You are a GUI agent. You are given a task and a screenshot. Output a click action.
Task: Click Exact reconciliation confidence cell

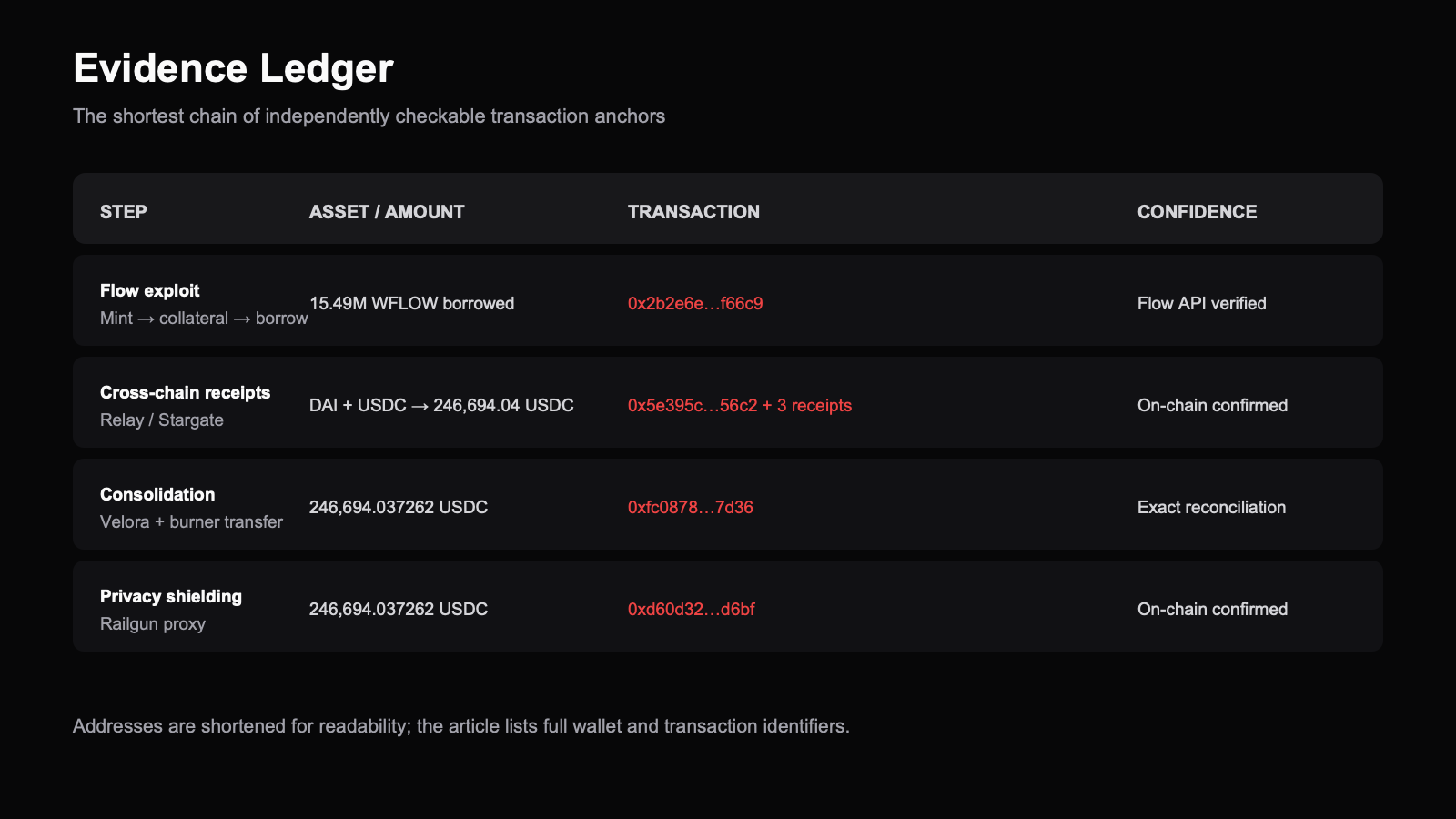[x=1212, y=508]
